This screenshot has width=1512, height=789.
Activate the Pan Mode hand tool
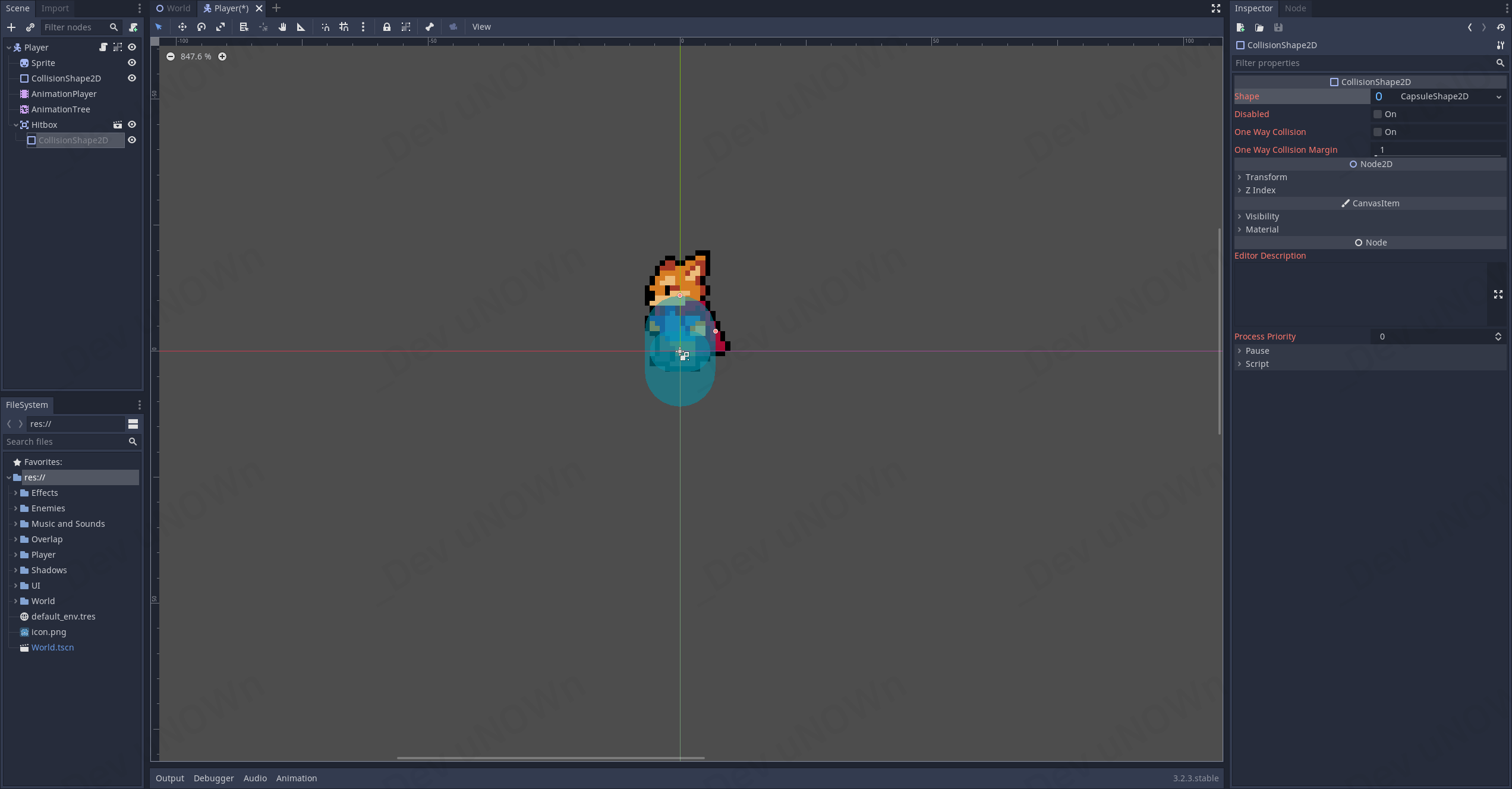[x=282, y=27]
